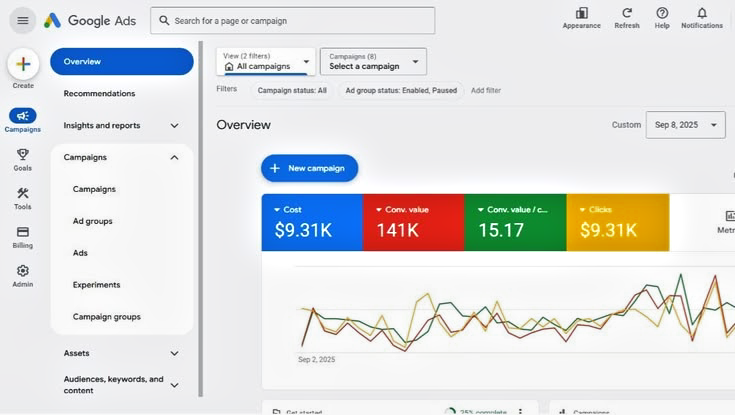Expand the Assets section

click(x=174, y=354)
